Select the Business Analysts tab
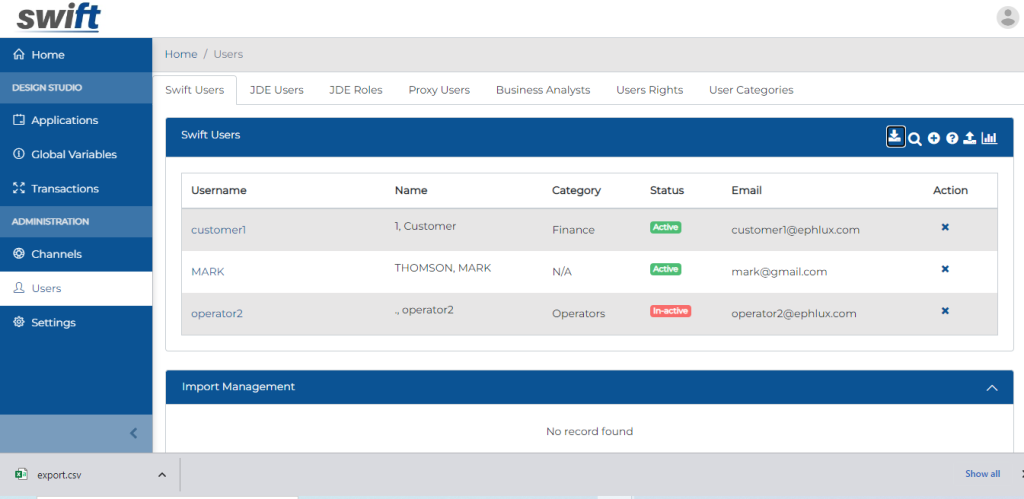 click(x=543, y=90)
